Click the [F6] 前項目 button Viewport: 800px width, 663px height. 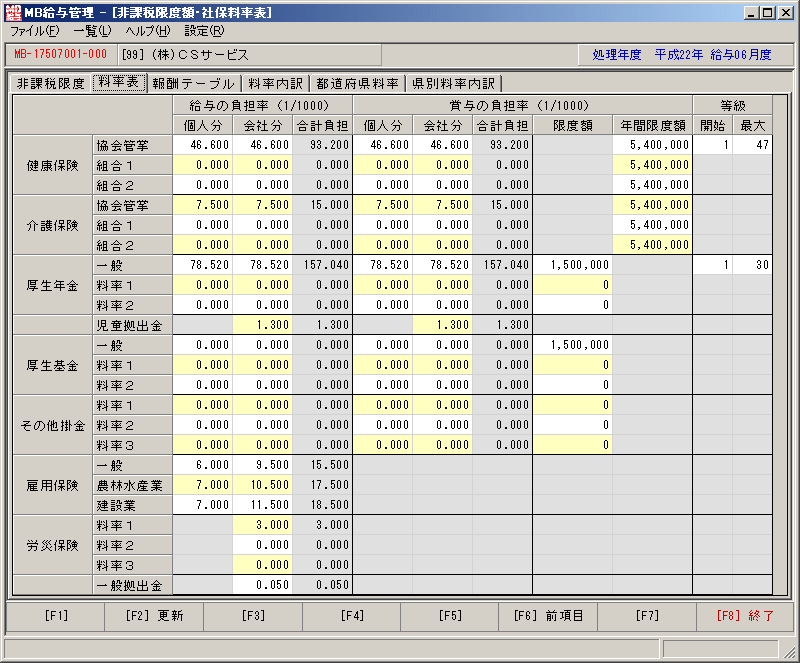pyautogui.click(x=548, y=616)
